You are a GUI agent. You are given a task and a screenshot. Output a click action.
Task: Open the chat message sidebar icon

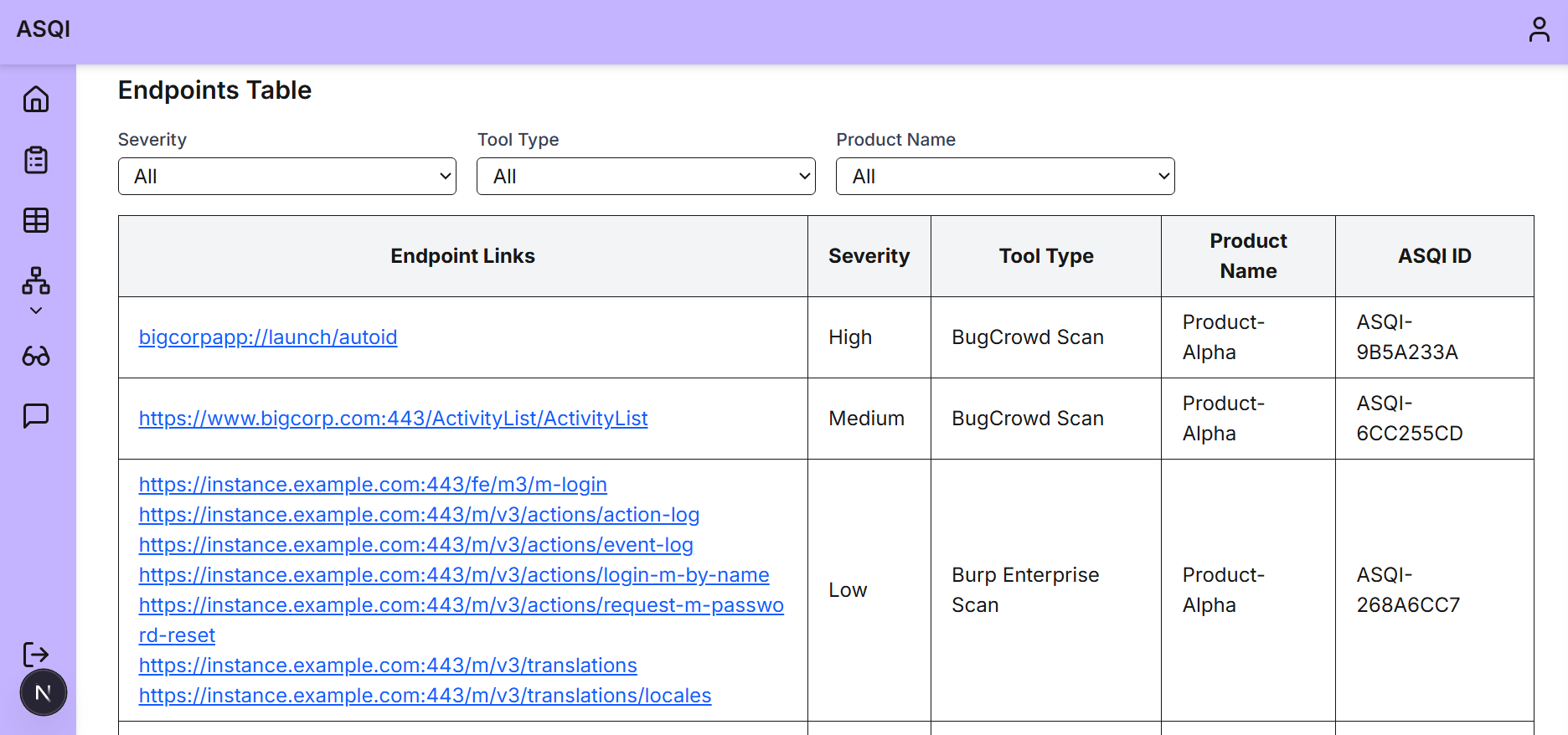[36, 415]
